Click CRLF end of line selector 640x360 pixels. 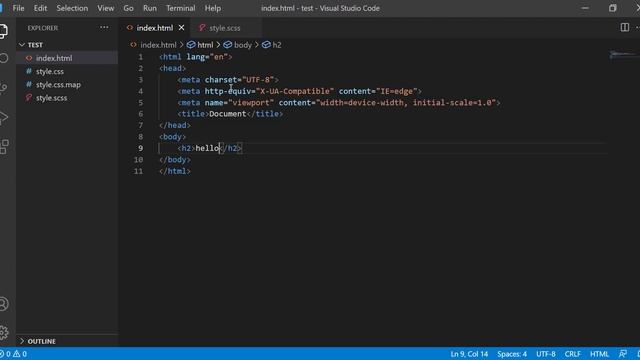[572, 354]
